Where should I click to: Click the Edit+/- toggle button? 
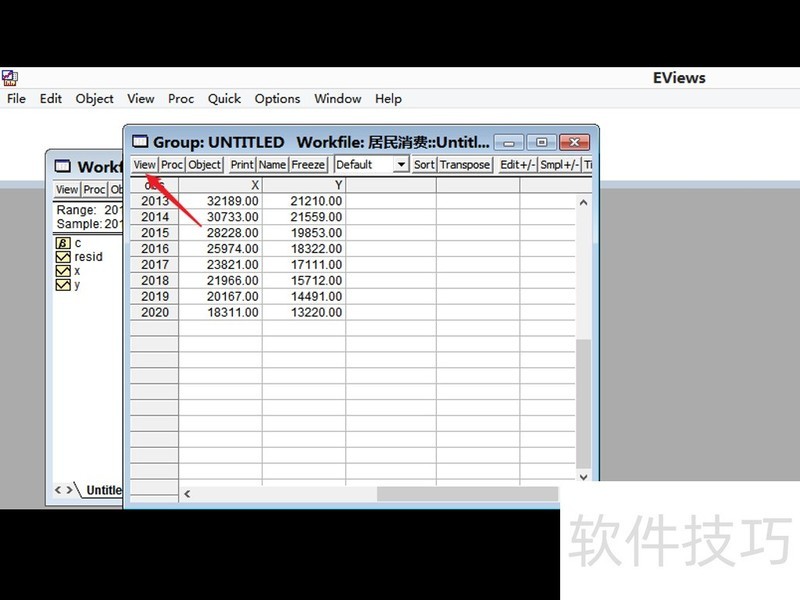(x=517, y=165)
